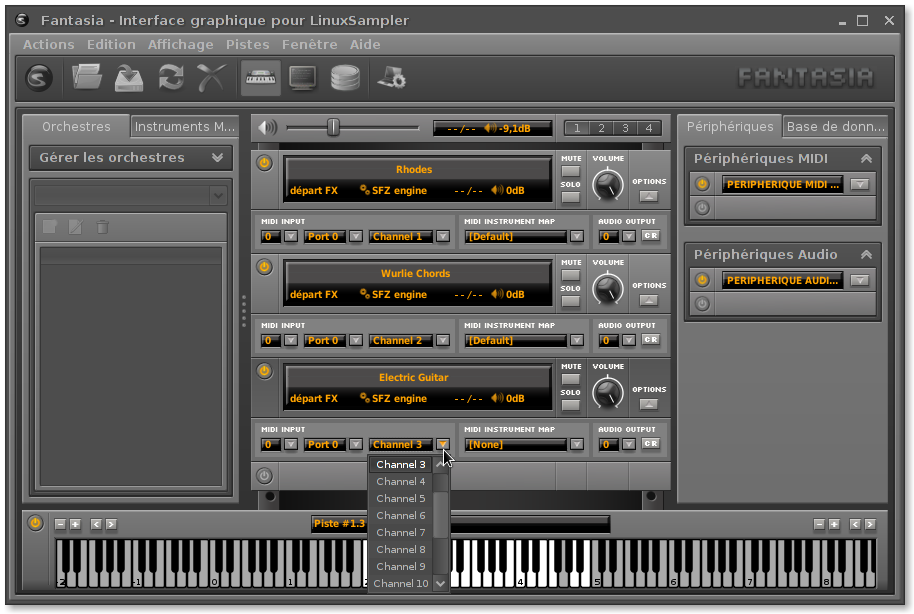Open the PERIPHERIQUE MIDI device dropdown arrow
The height and width of the screenshot is (614, 914).
tap(859, 184)
